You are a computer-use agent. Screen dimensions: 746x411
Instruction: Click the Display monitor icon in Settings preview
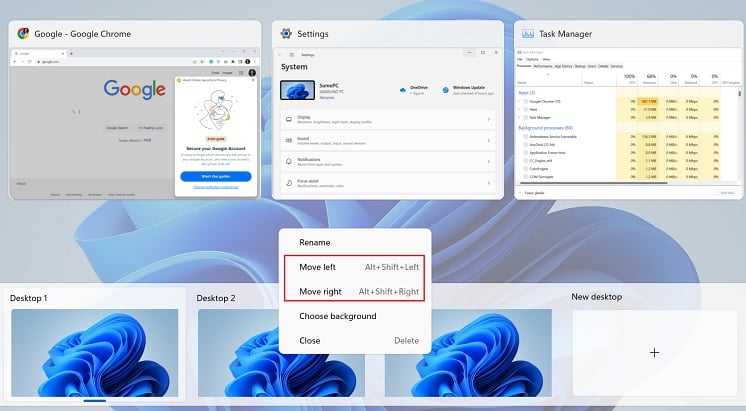289,119
